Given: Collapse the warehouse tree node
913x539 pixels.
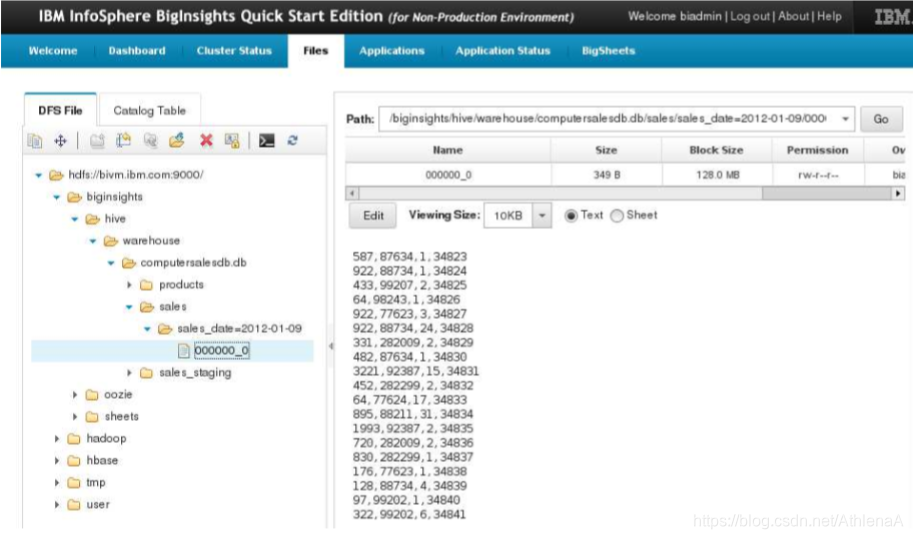Looking at the screenshot, I should click(x=93, y=241).
